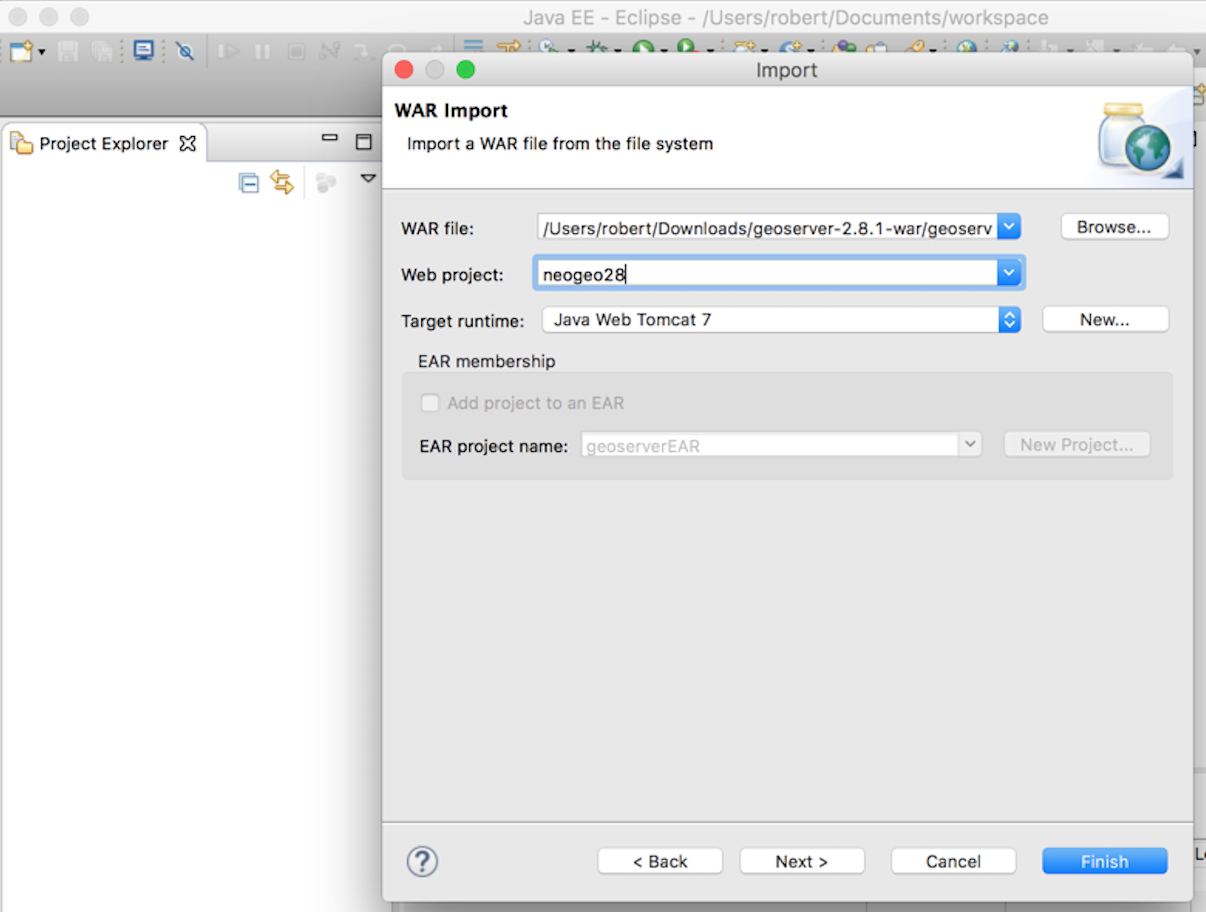The height and width of the screenshot is (912, 1206).
Task: Click the Cancel button
Action: (x=953, y=861)
